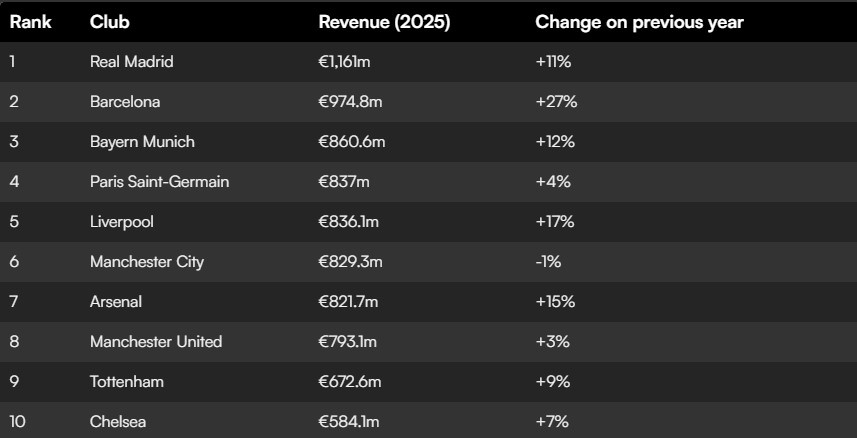This screenshot has height=438, width=857.
Task: Click the -1% change value
Action: tap(548, 262)
